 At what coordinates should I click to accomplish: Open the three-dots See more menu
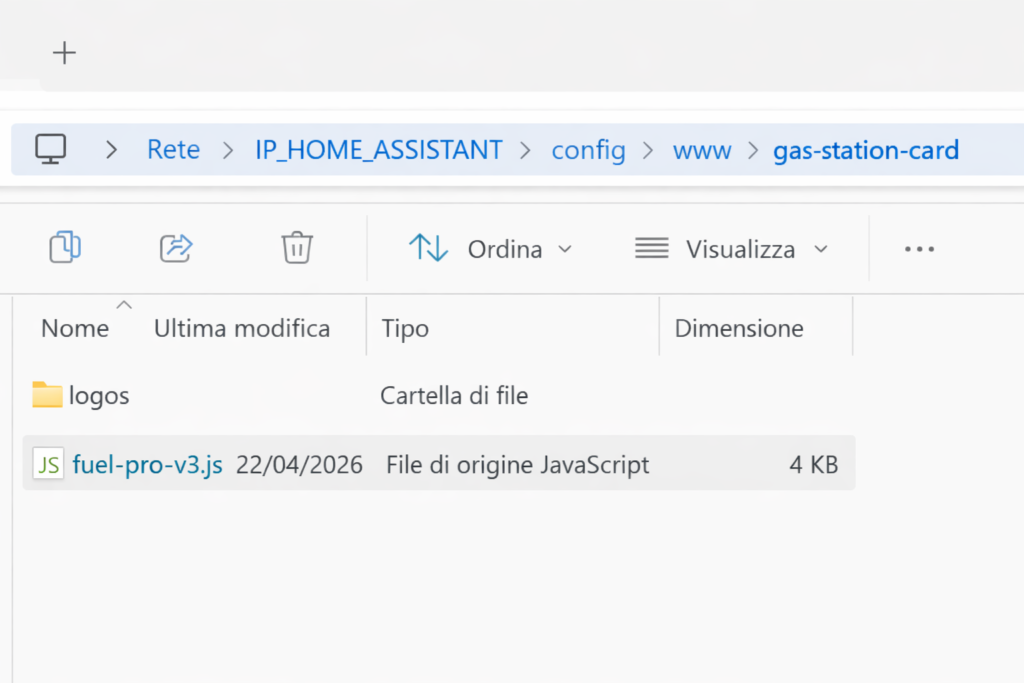click(918, 248)
